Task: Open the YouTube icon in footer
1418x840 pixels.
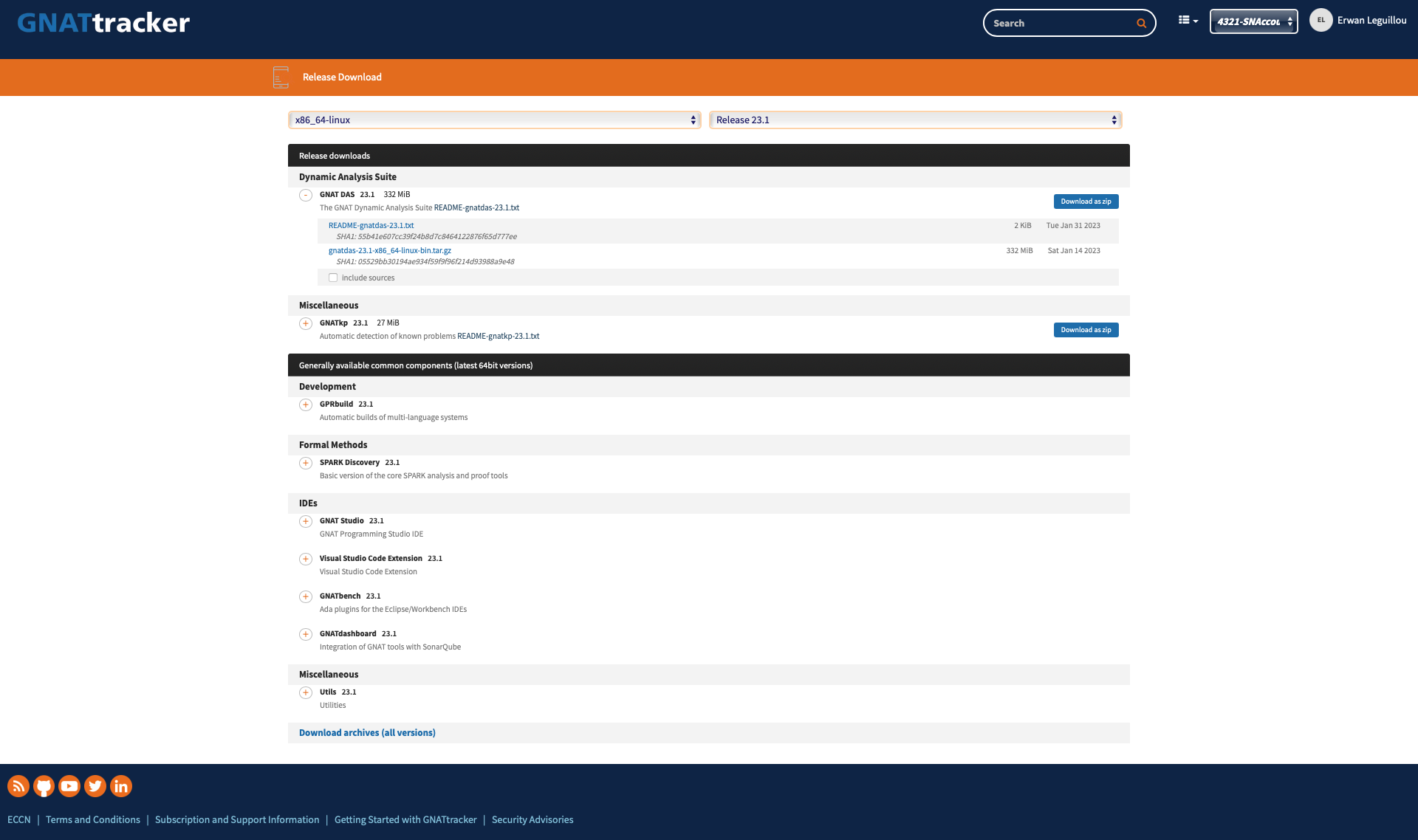Action: click(x=69, y=786)
